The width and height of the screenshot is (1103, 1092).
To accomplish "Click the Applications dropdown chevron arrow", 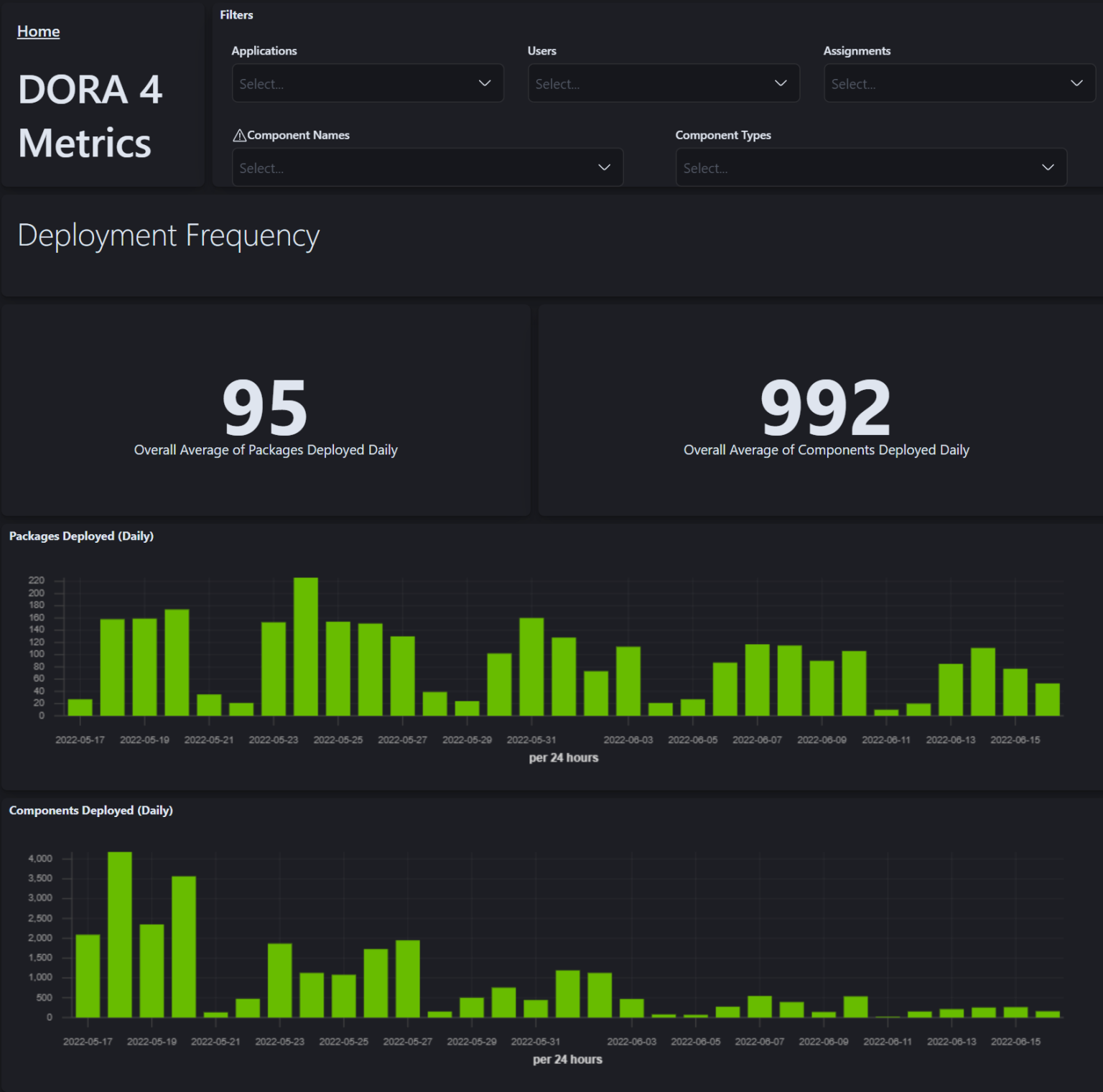I will tap(484, 83).
